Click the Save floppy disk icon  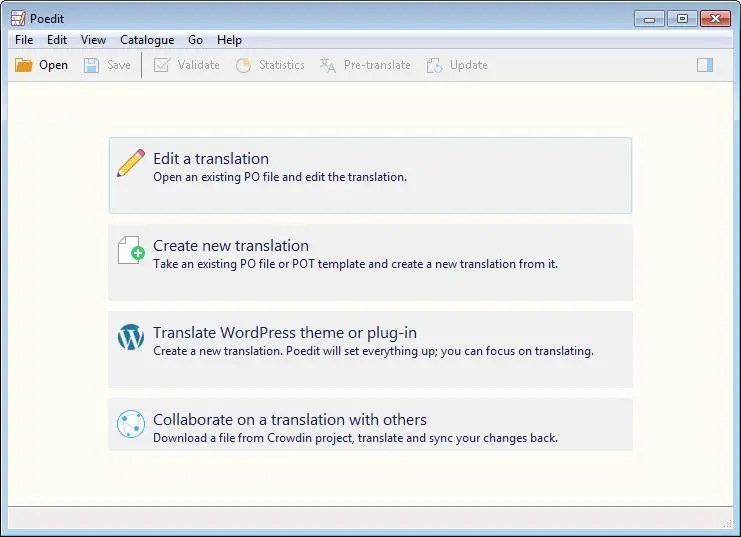pos(91,65)
